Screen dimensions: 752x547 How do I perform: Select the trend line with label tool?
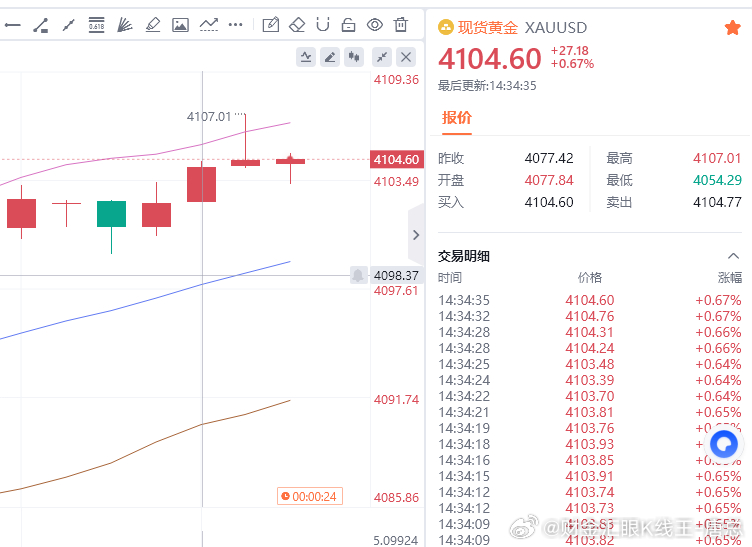click(x=41, y=25)
